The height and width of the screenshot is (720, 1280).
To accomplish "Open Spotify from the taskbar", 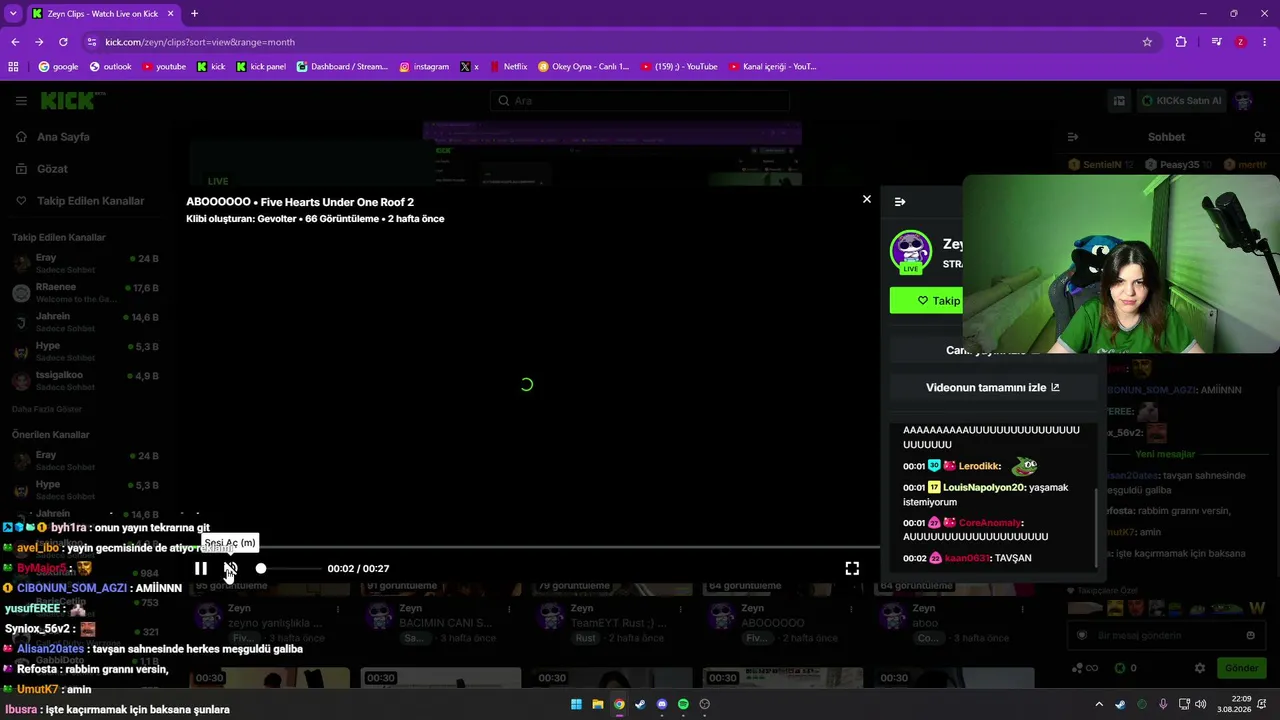I will pyautogui.click(x=683, y=704).
